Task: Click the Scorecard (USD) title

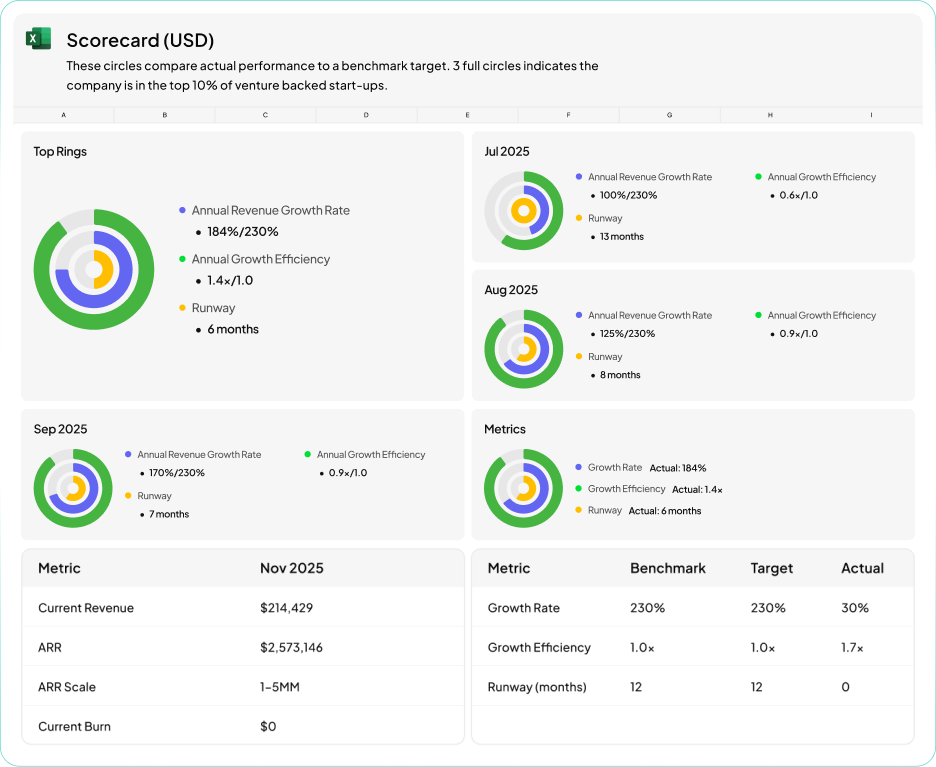Action: [140, 40]
